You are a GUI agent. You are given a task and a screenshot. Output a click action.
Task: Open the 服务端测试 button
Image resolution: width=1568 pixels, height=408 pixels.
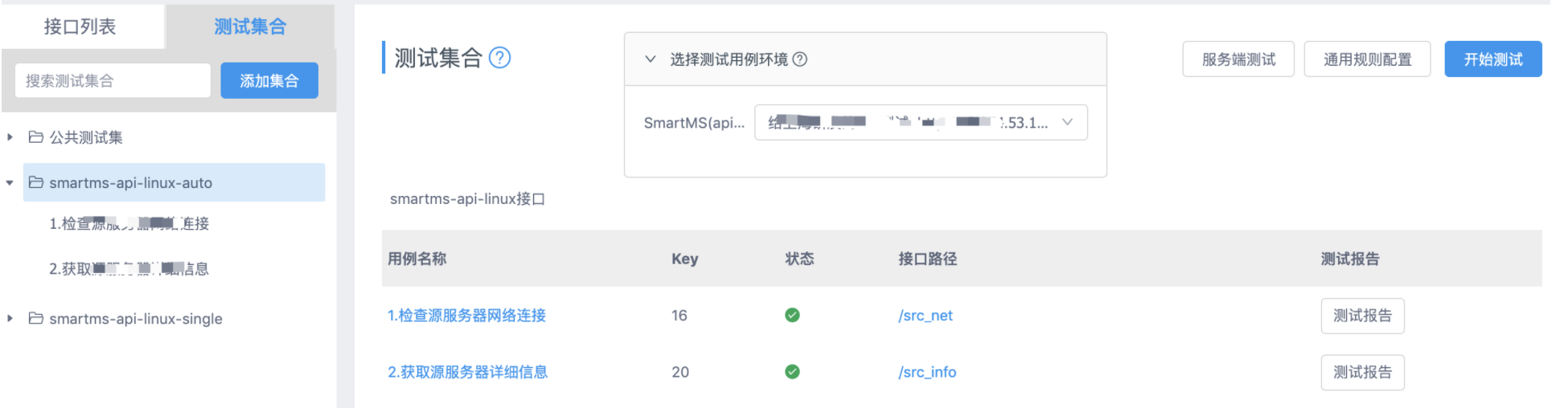pyautogui.click(x=1238, y=59)
